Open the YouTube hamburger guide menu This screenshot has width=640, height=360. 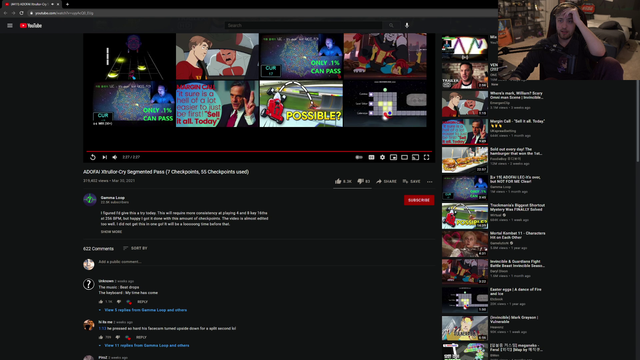10,25
